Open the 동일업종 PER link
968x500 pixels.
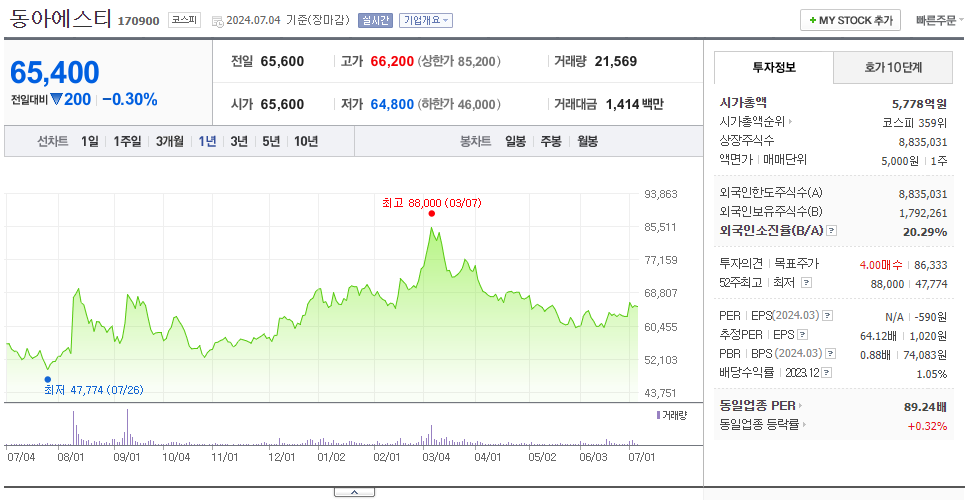click(x=761, y=406)
